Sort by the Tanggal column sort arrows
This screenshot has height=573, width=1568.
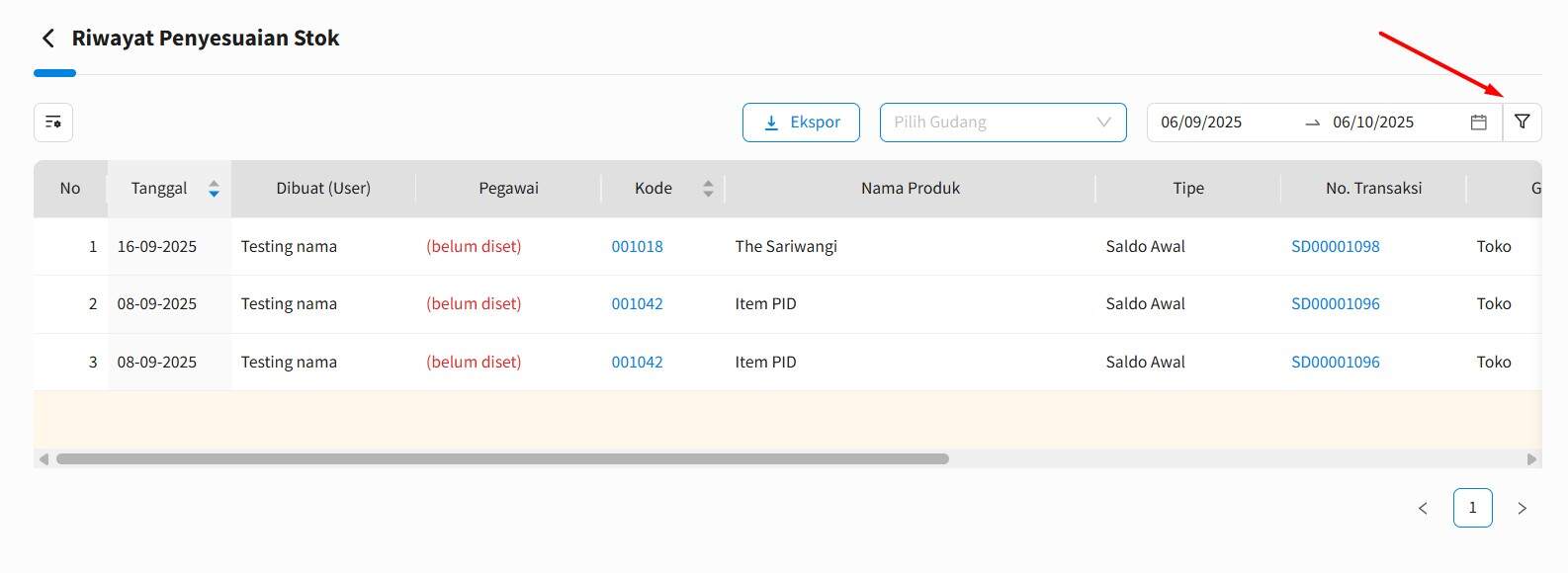click(214, 189)
